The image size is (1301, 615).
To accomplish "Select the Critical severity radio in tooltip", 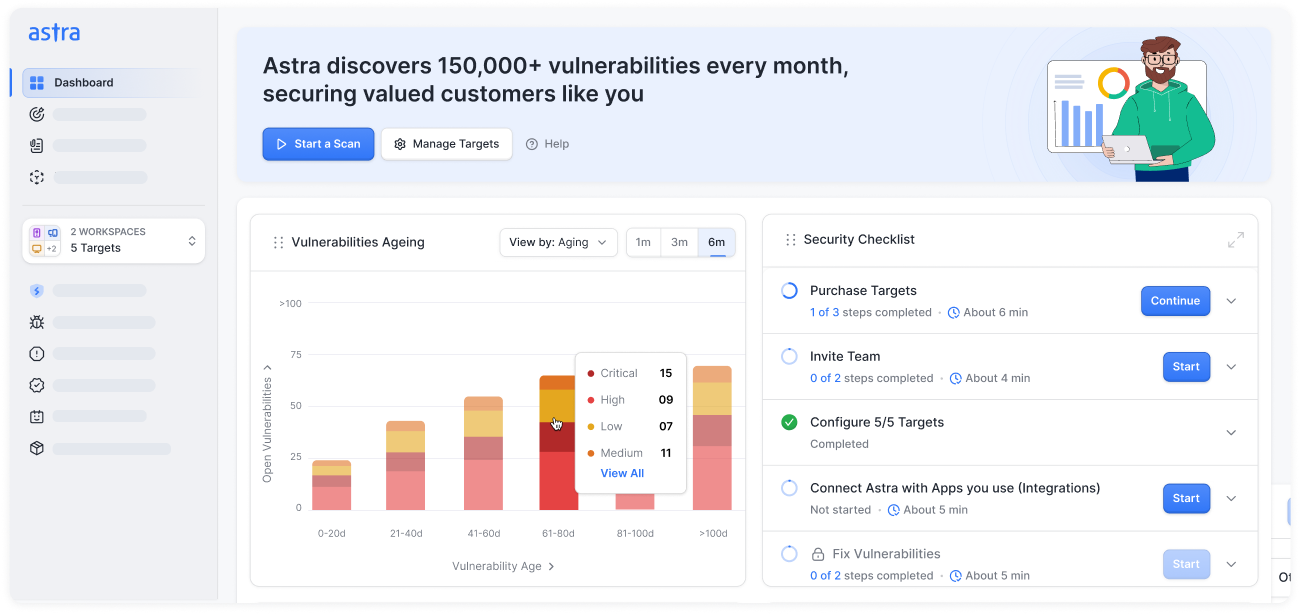I will click(x=593, y=372).
